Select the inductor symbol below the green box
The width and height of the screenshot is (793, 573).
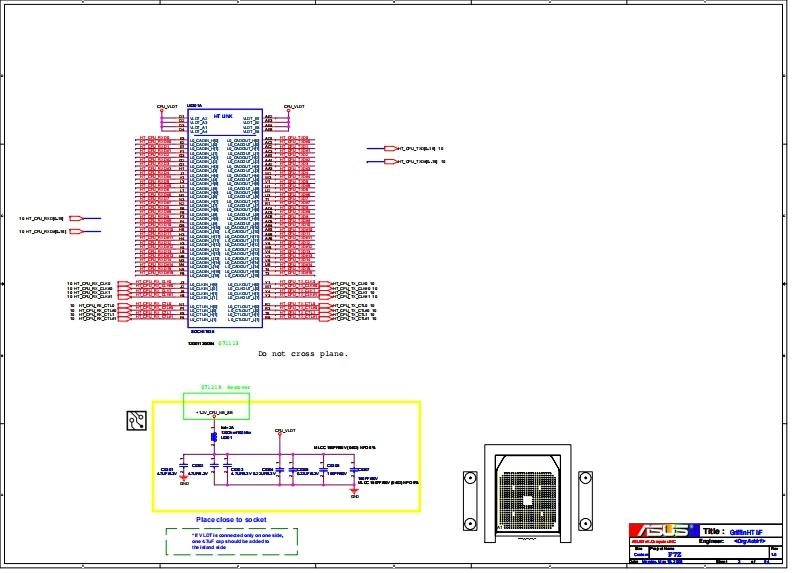(214, 437)
